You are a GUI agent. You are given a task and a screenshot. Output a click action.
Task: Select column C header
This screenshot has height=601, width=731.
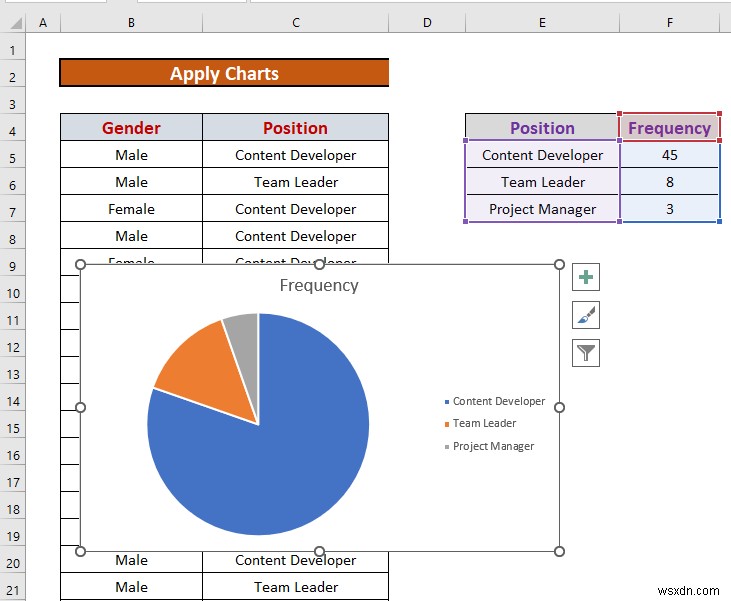[x=296, y=23]
